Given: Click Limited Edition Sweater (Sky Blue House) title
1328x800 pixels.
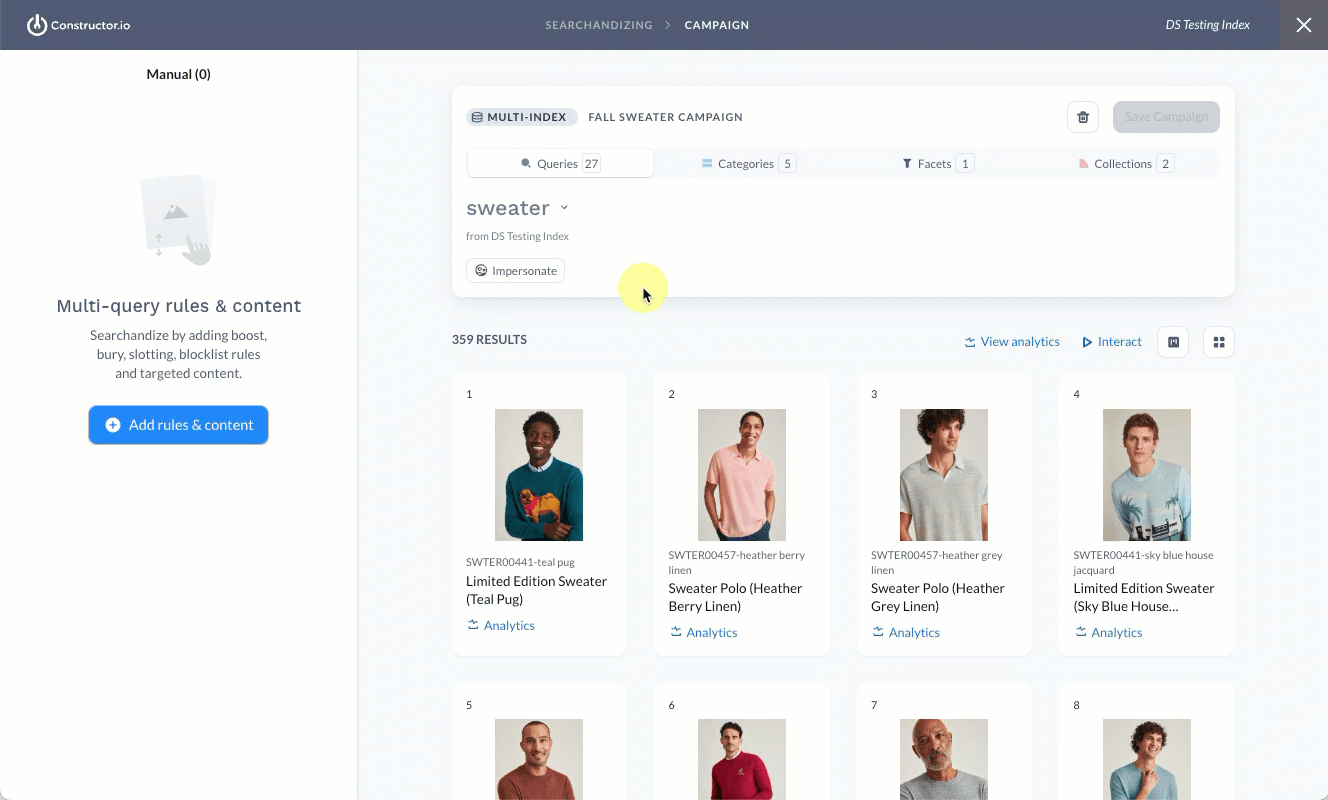Looking at the screenshot, I should (x=1144, y=597).
